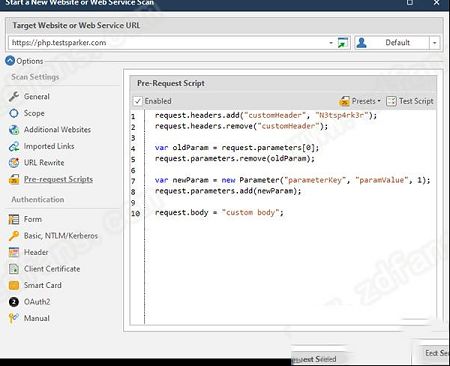Screen dimensions: 450x366
Task: Click the General wrench icon
Action: [14, 97]
